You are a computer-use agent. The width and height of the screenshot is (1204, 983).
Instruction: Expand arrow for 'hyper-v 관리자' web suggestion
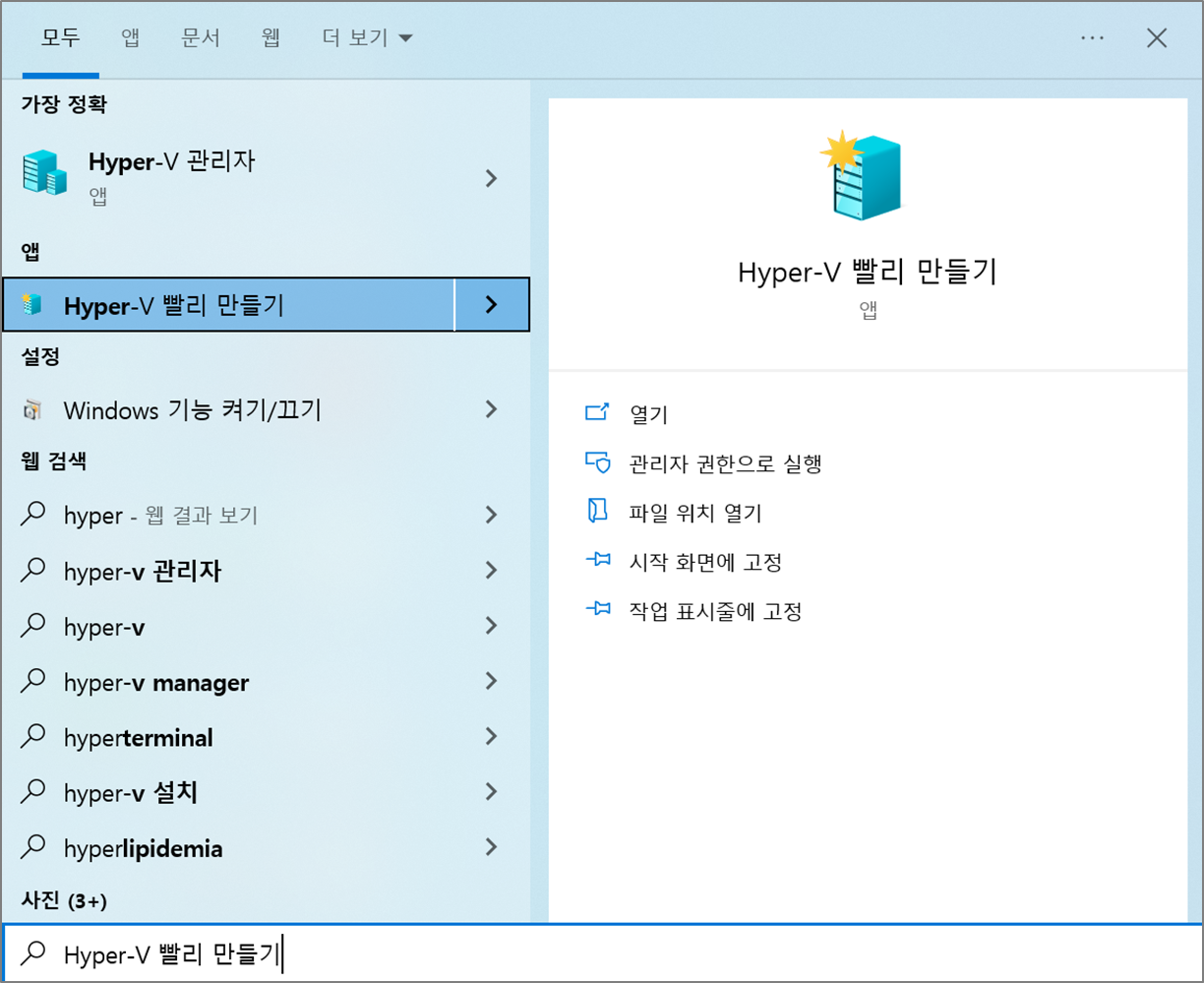pyautogui.click(x=492, y=570)
